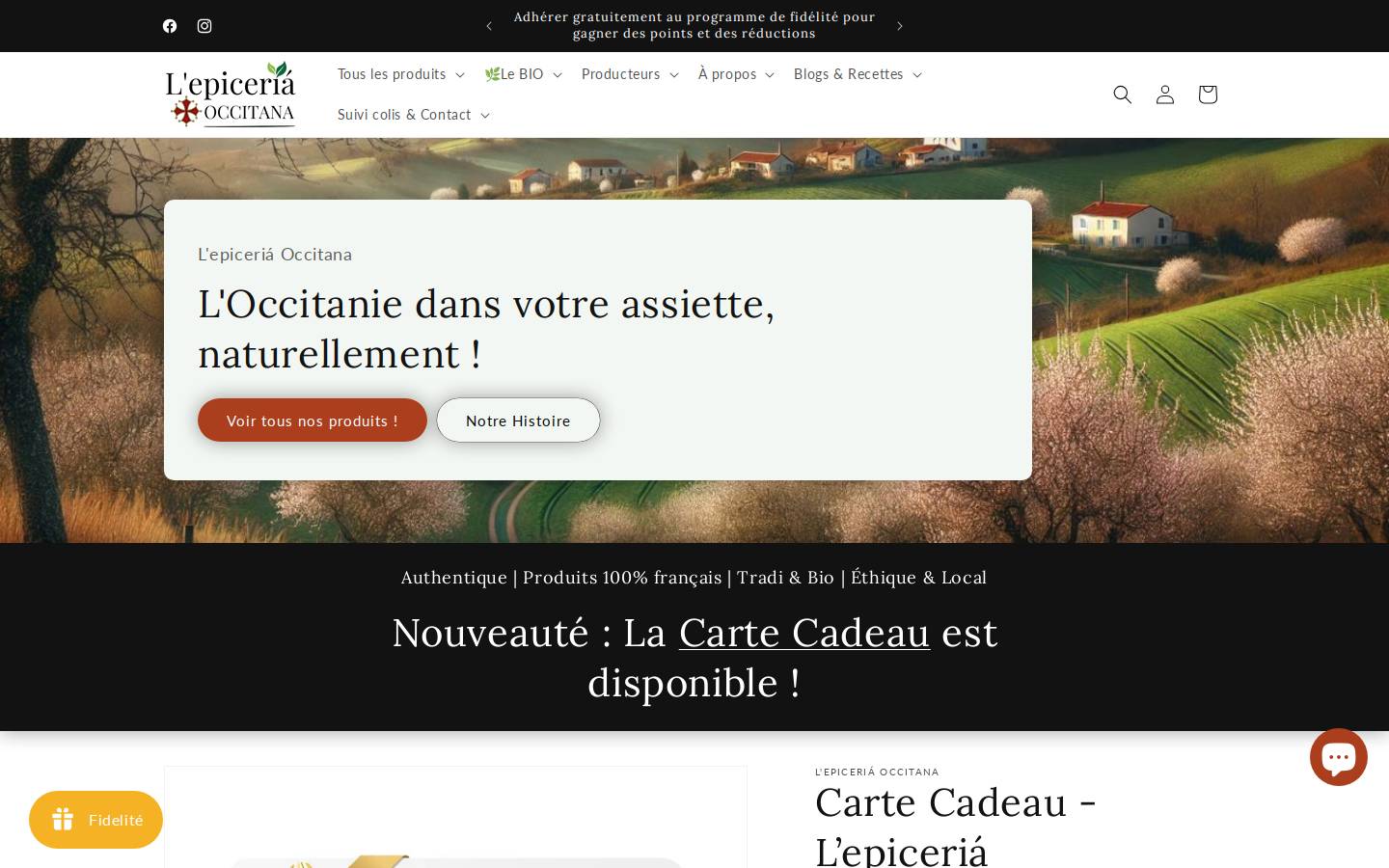
Task: Open the search magnifier icon
Action: [1123, 95]
